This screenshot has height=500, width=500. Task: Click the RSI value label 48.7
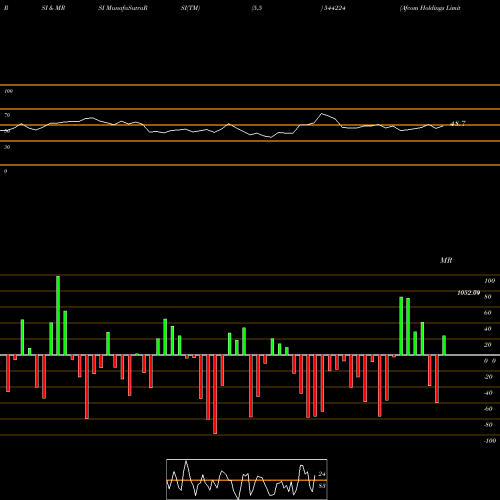(x=457, y=124)
